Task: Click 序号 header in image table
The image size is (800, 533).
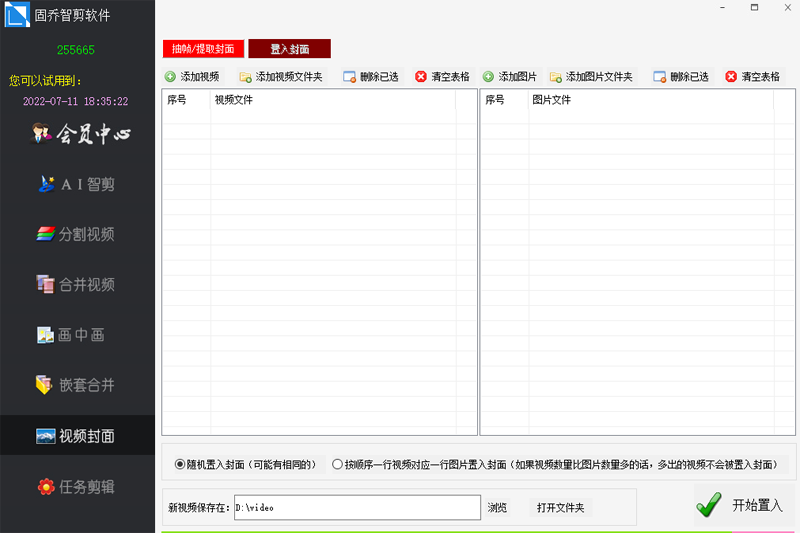Action: click(x=505, y=99)
